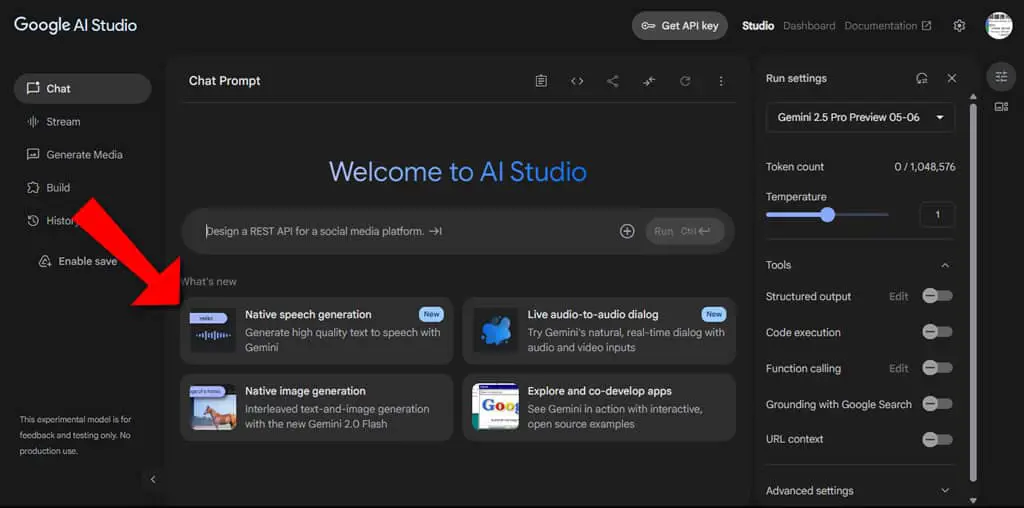1024x508 pixels.
Task: Open the Gemini 2.5 Pro Preview model dropdown
Action: click(860, 118)
